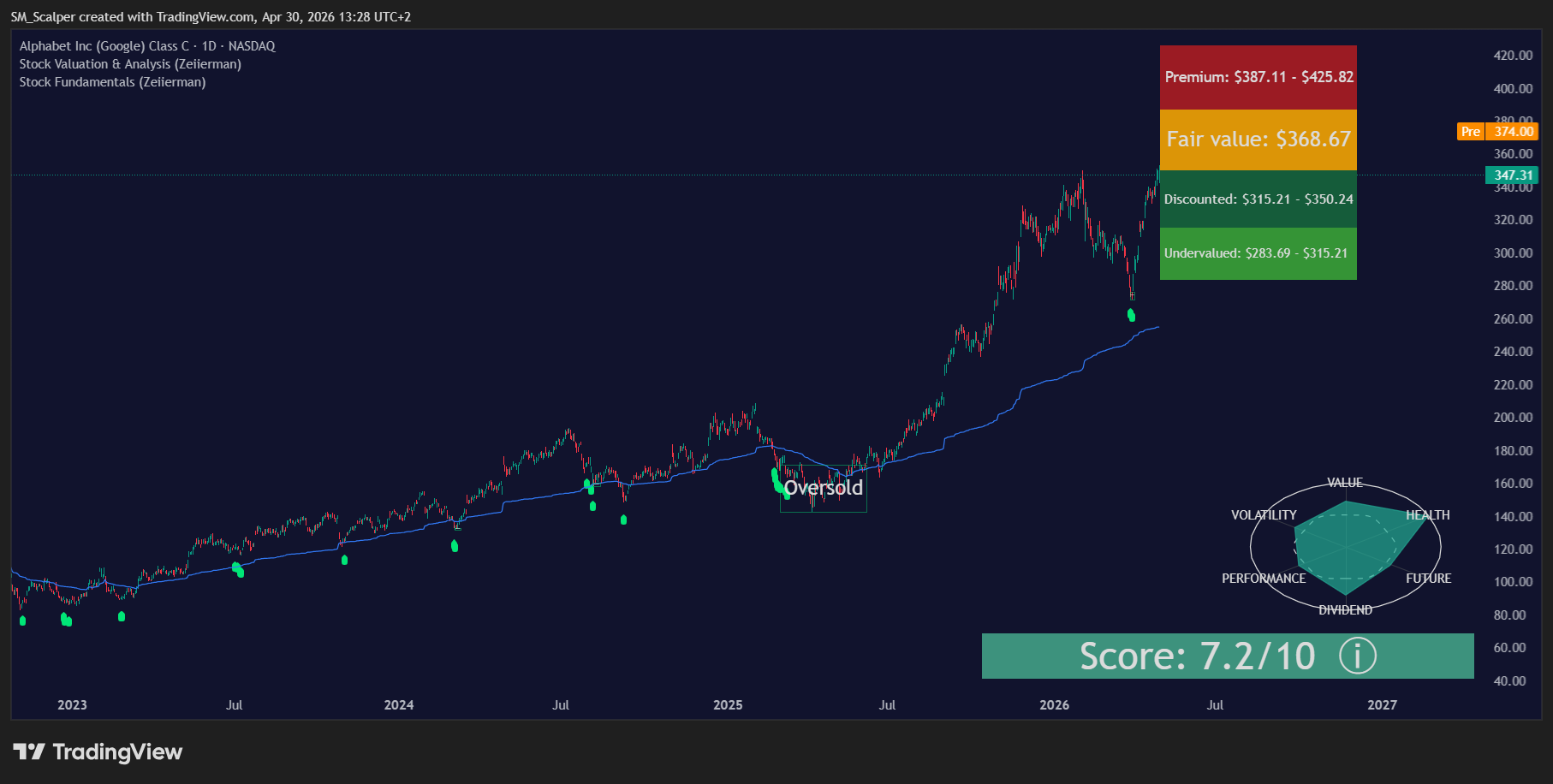Click Stock Valuation & Analysis (Zeiierman) legend
This screenshot has width=1553, height=784.
click(130, 64)
